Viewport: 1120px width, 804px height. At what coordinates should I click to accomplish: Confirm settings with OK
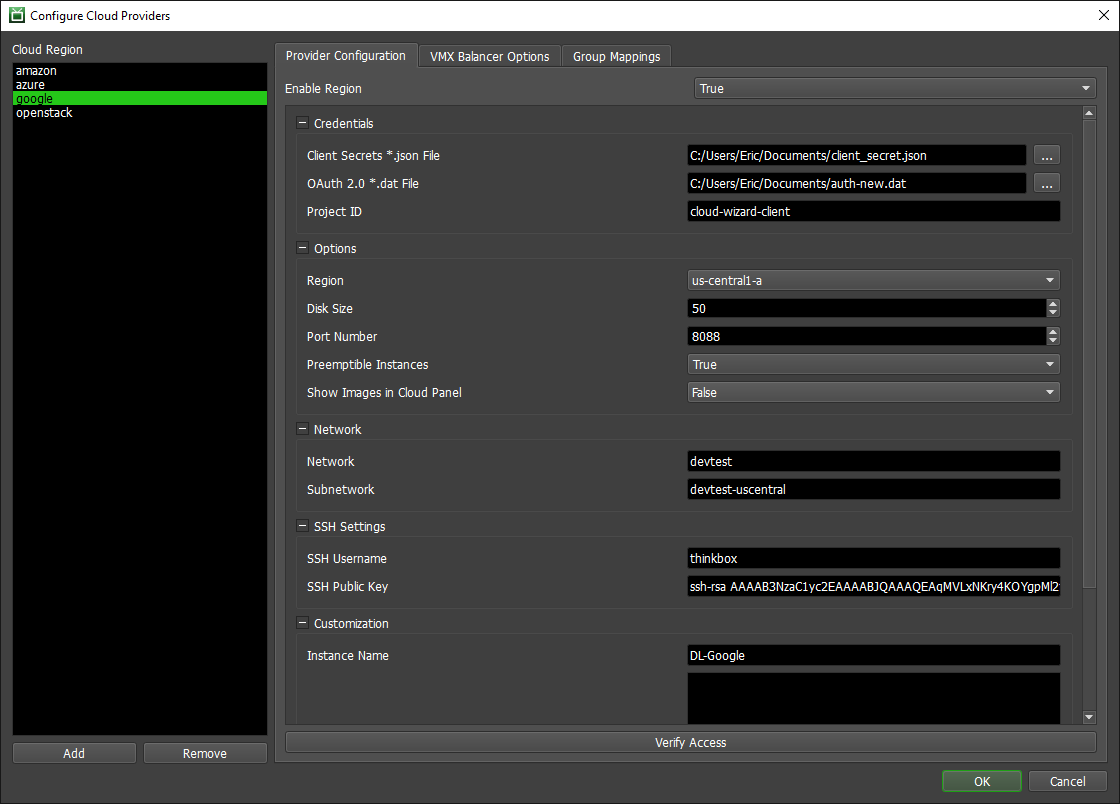coord(982,781)
